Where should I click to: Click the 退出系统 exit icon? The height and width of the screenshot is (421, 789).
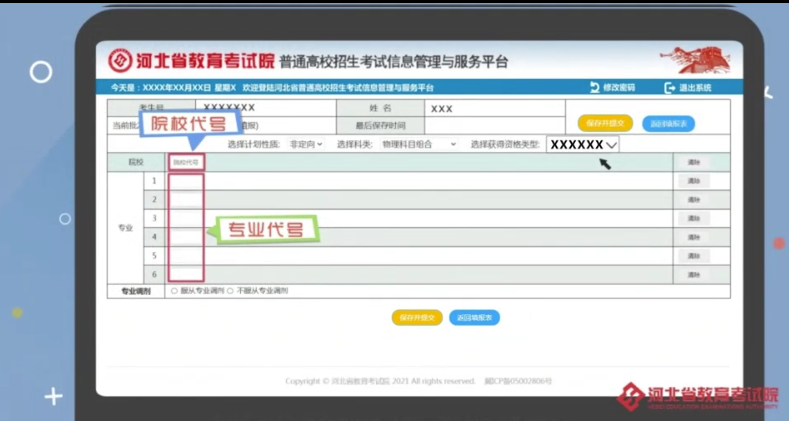point(670,88)
